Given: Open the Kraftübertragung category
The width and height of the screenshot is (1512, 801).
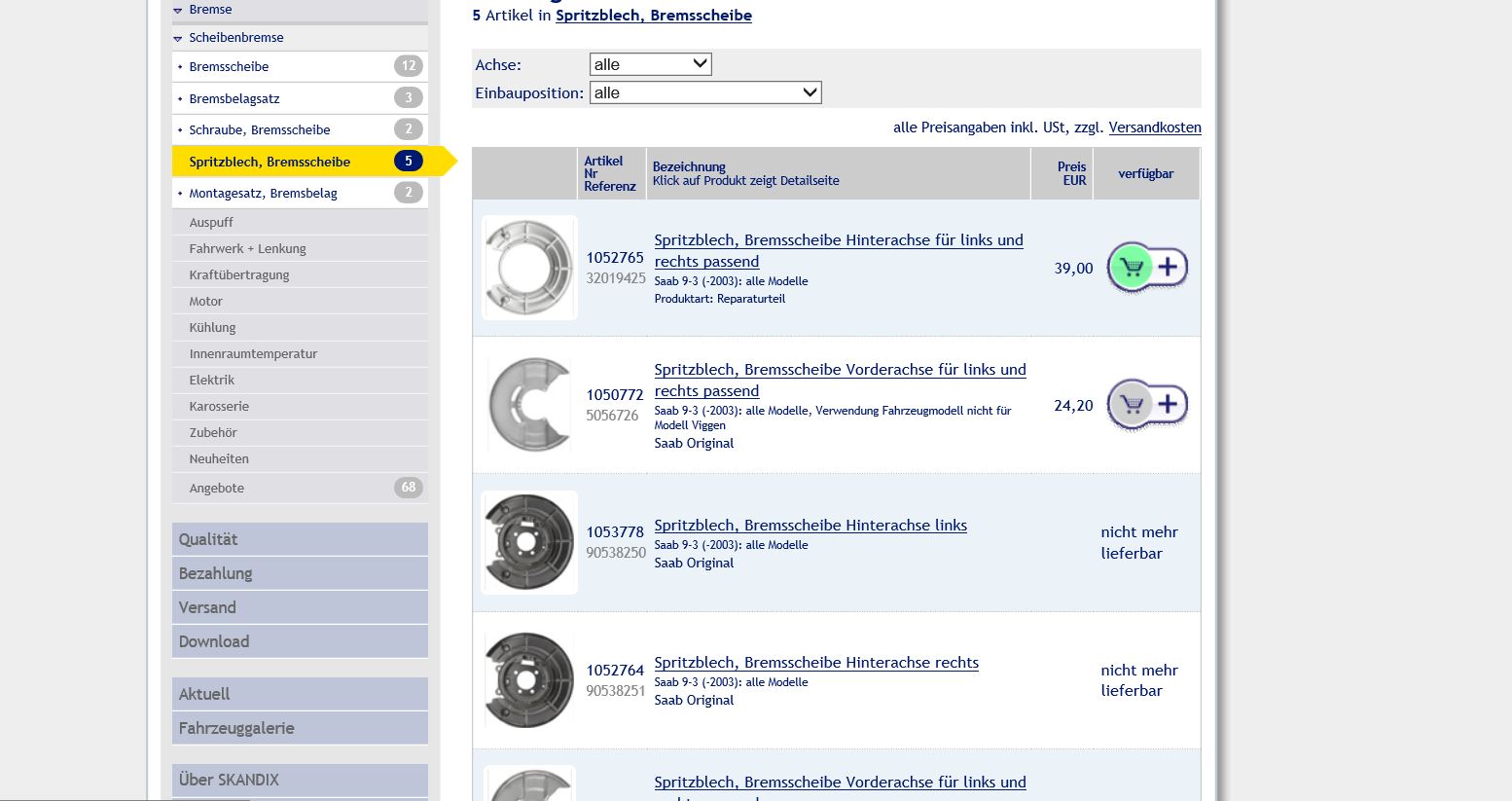Looking at the screenshot, I should (x=300, y=274).
